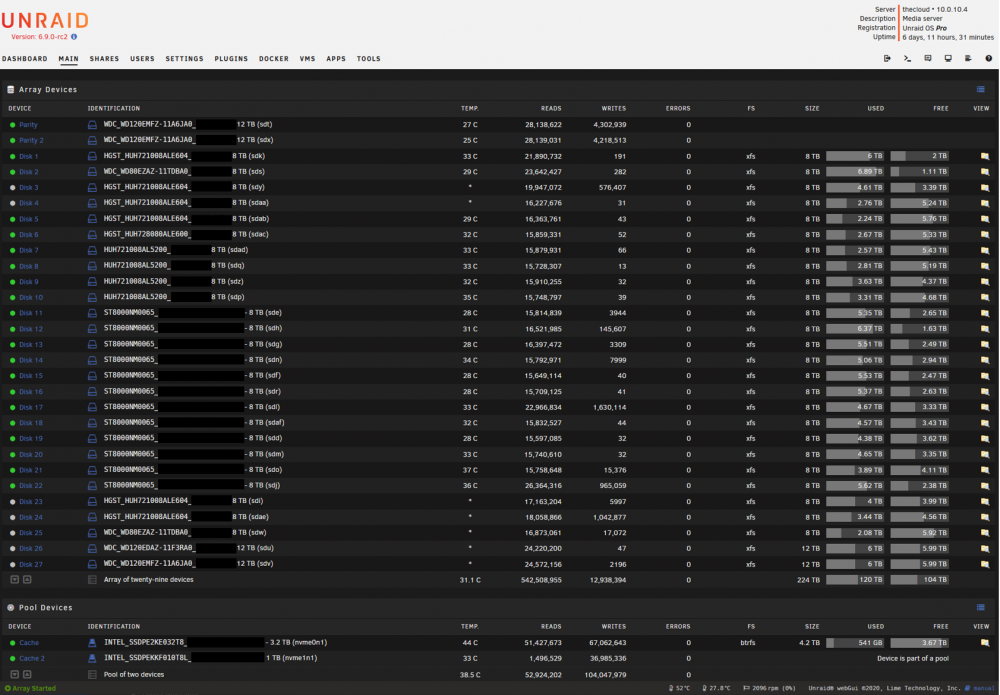Click the drive icon for Disk 3 identification
Screen dimensions: 1000x695
(92, 187)
